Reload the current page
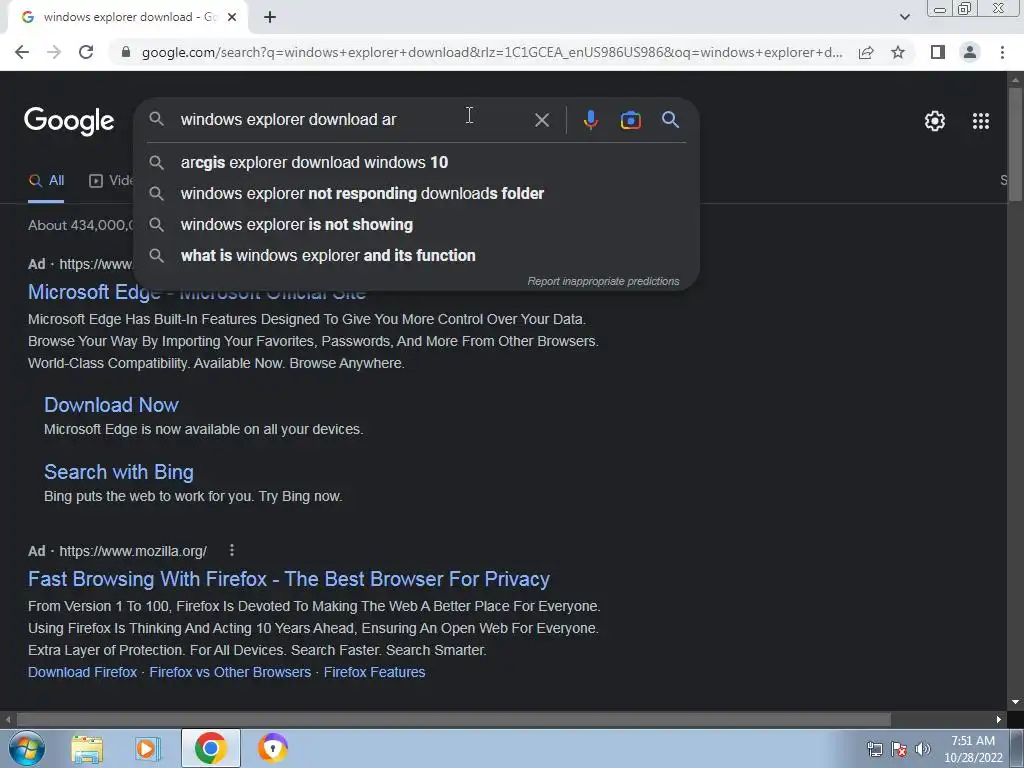1024x768 pixels. 86,52
